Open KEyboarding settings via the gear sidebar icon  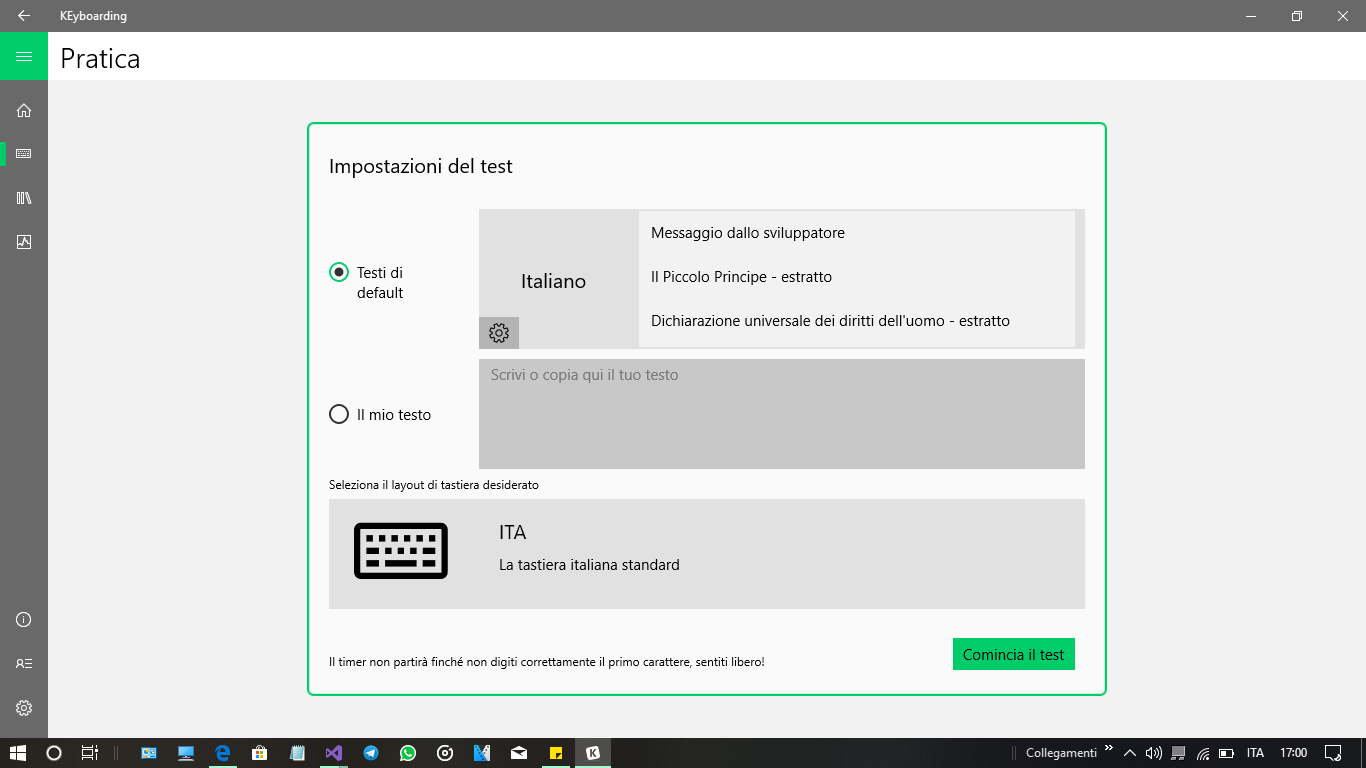point(23,708)
